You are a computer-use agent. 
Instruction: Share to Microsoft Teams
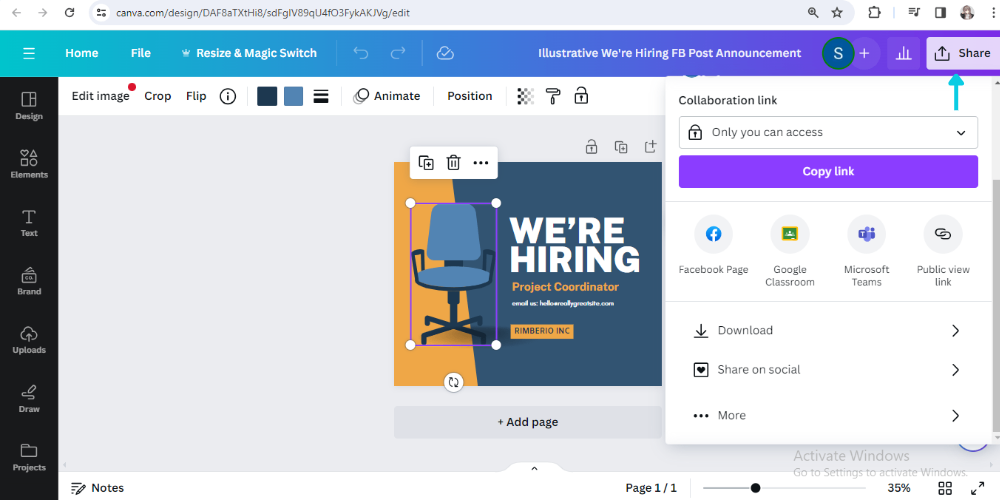point(866,251)
